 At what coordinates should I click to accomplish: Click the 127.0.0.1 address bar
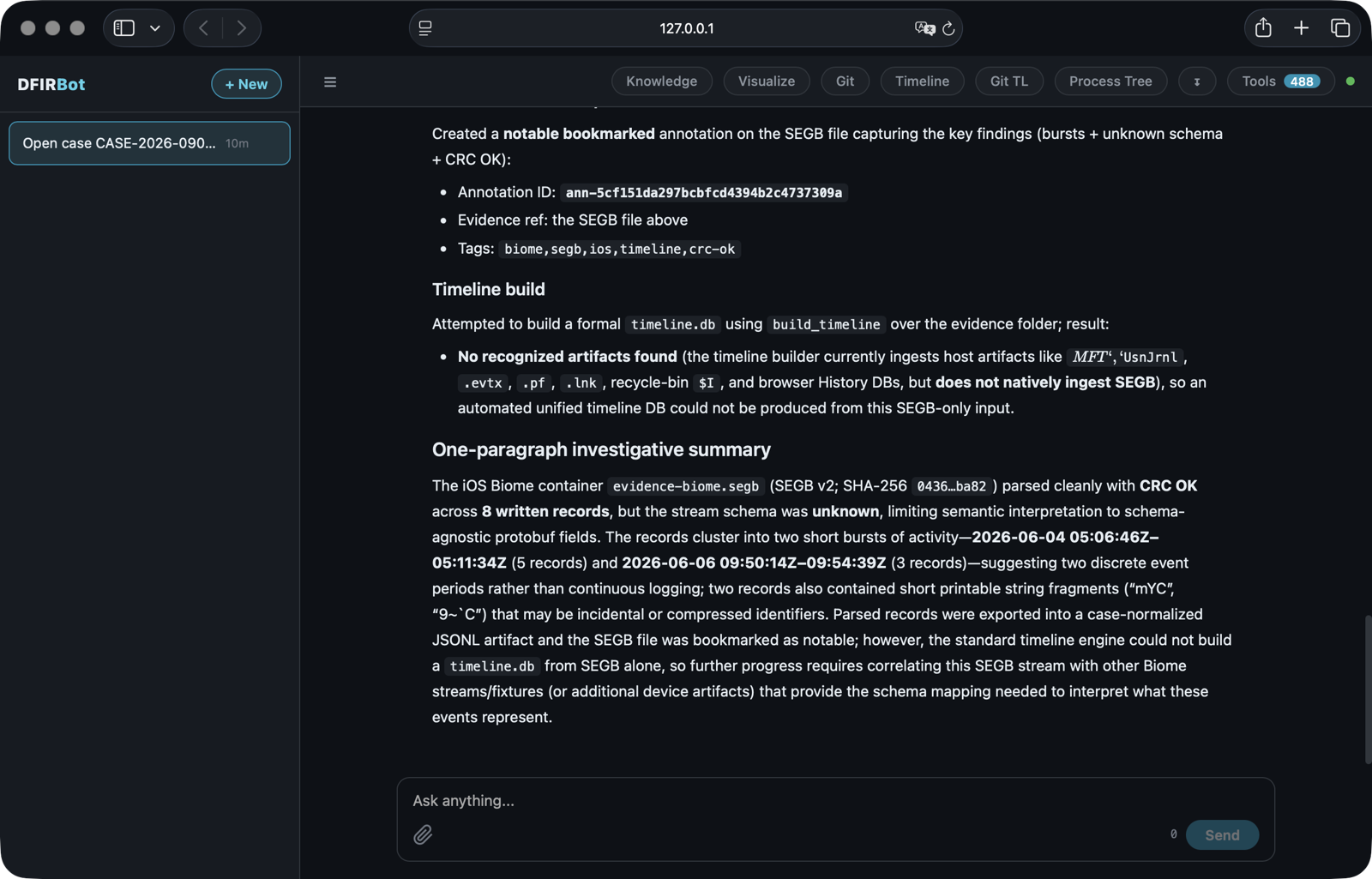pyautogui.click(x=686, y=28)
